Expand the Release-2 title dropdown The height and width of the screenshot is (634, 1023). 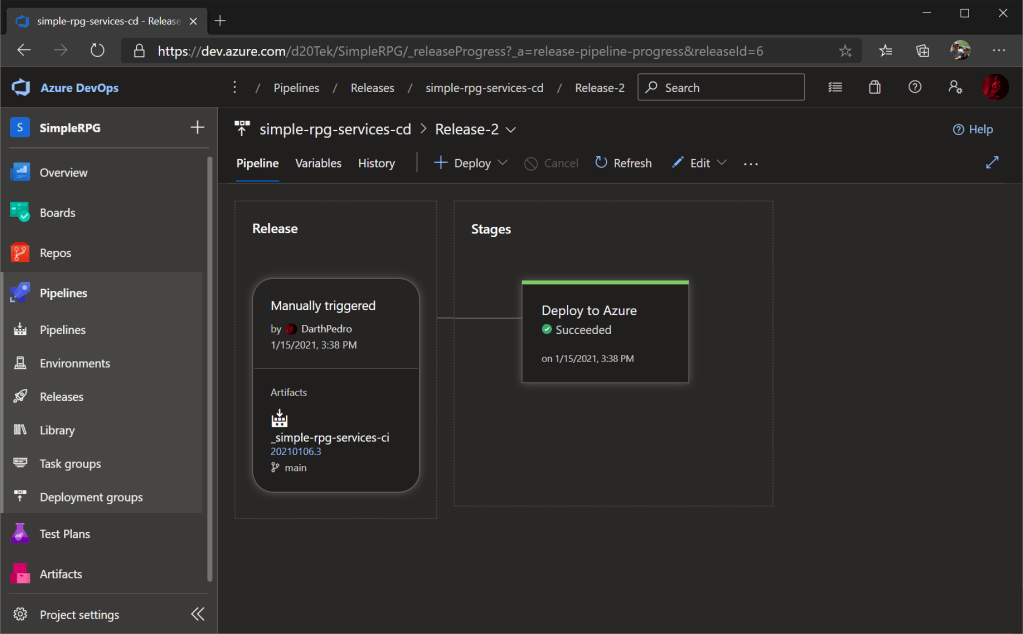pyautogui.click(x=511, y=129)
